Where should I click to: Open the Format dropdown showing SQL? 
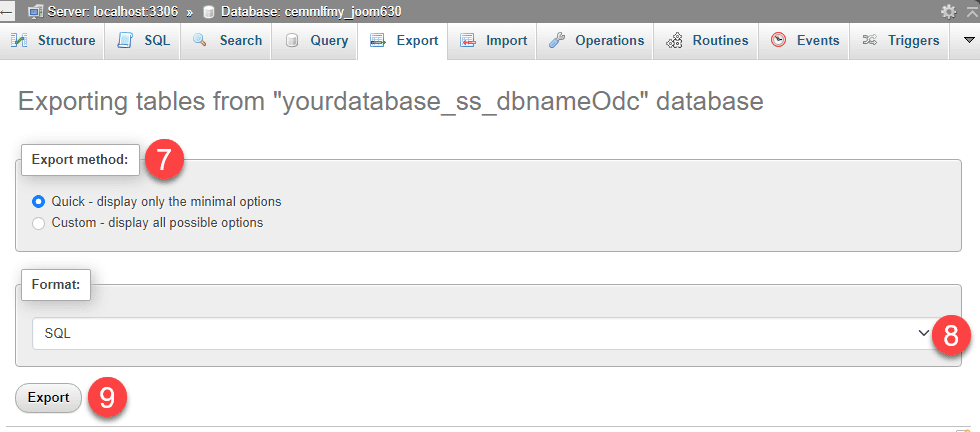pos(480,334)
